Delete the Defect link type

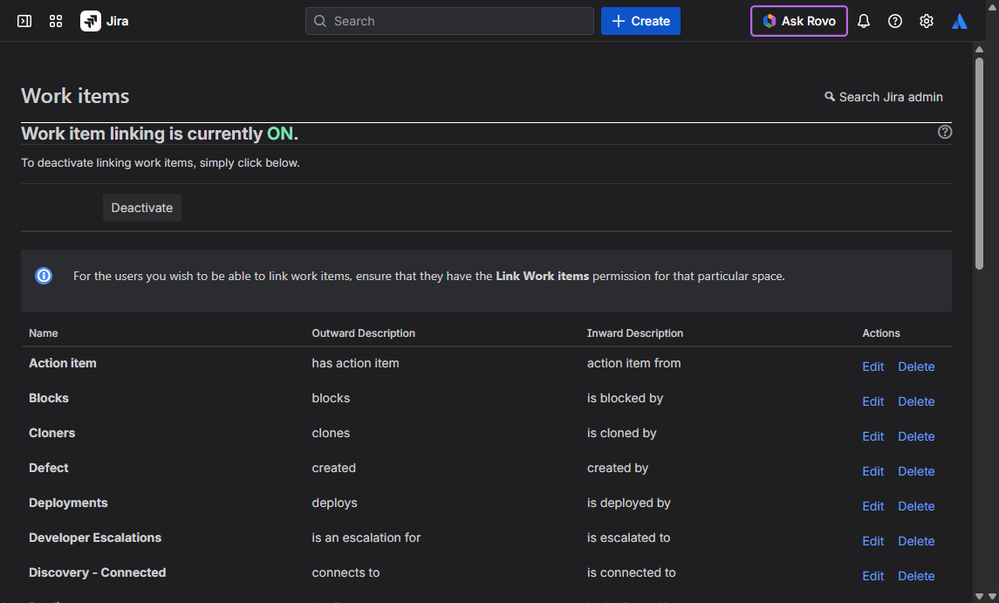pos(916,471)
